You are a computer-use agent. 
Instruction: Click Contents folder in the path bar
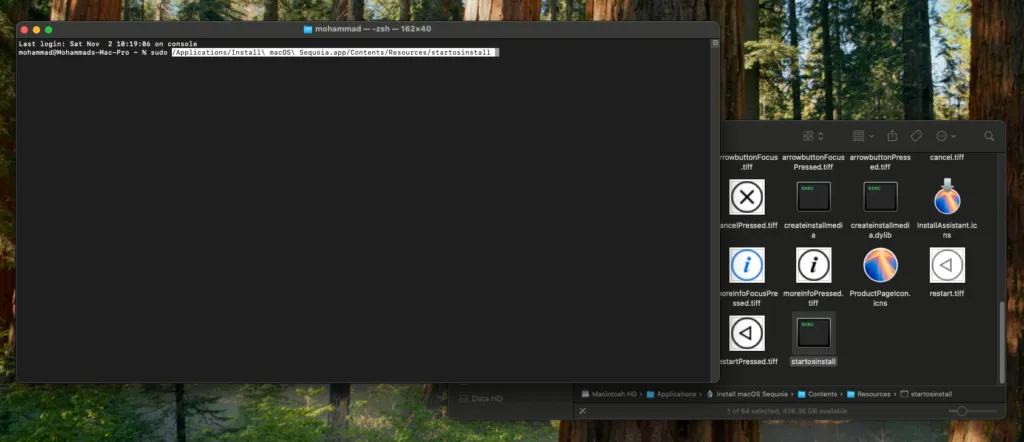pos(817,394)
